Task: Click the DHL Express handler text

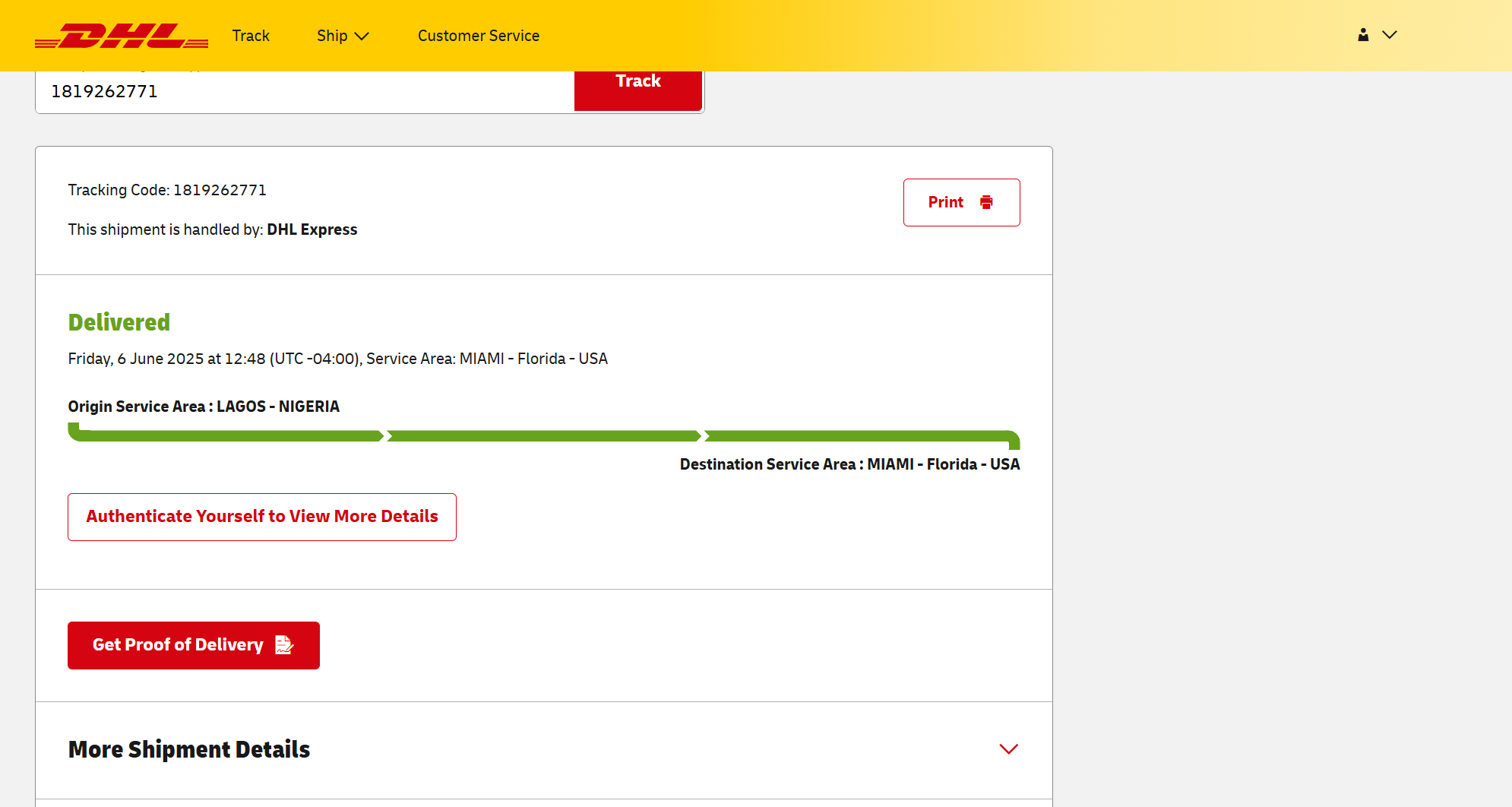Action: pos(312,229)
